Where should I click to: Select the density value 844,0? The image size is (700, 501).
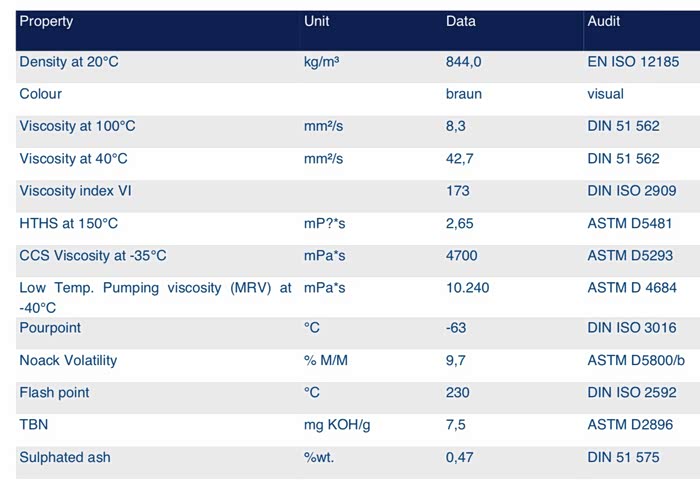point(464,62)
